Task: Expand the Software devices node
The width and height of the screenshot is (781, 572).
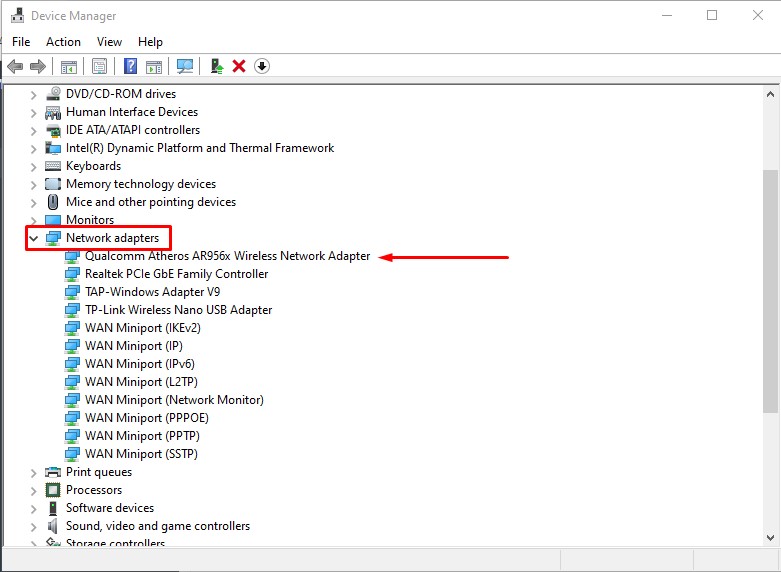Action: click(x=33, y=508)
